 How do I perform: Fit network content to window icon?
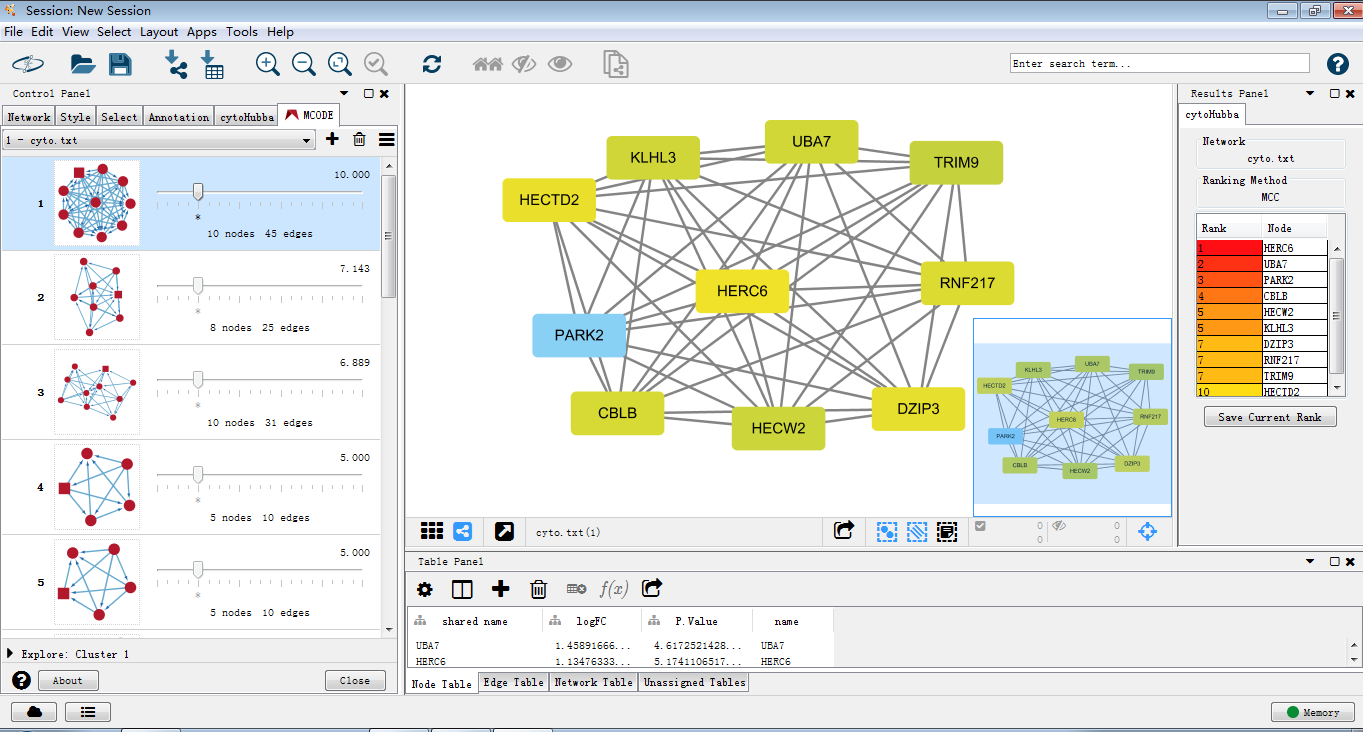pos(340,65)
